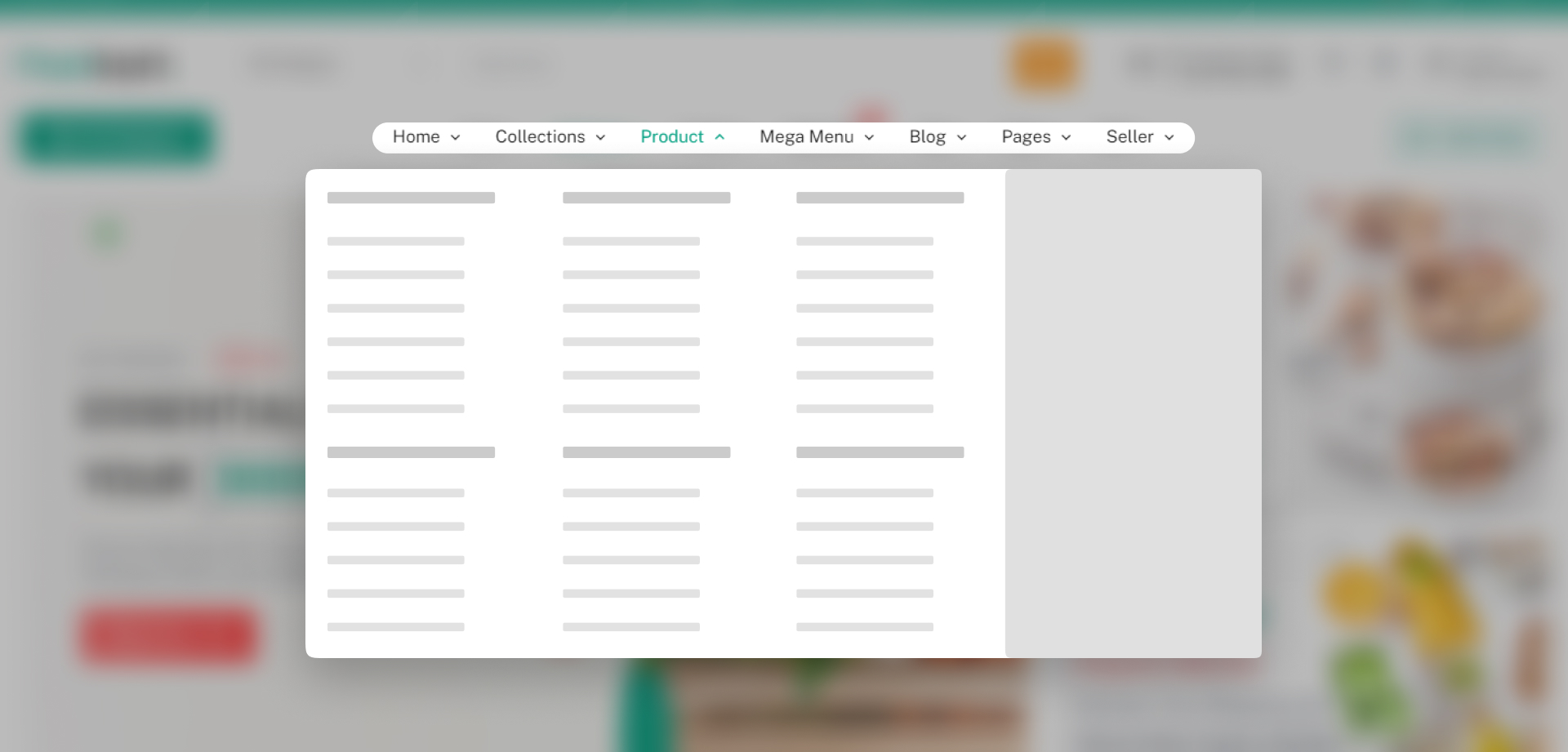Click the Seller menu item
This screenshot has height=752, width=1568.
pyautogui.click(x=1129, y=137)
